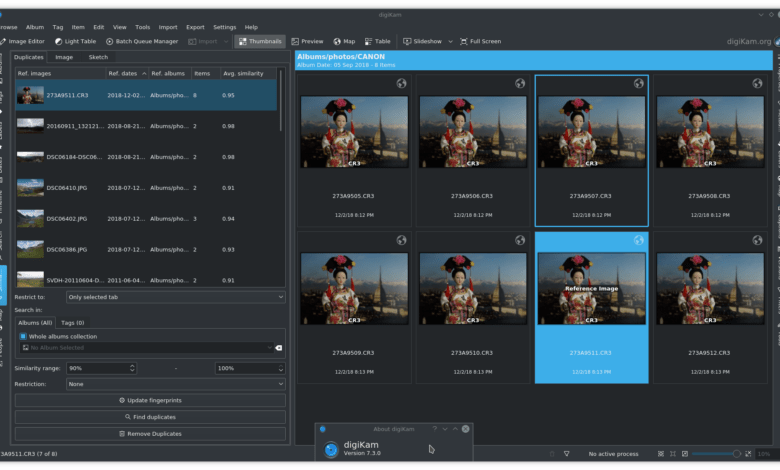Switch to Thumbnails view
The height and width of the screenshot is (470, 780).
260,41
